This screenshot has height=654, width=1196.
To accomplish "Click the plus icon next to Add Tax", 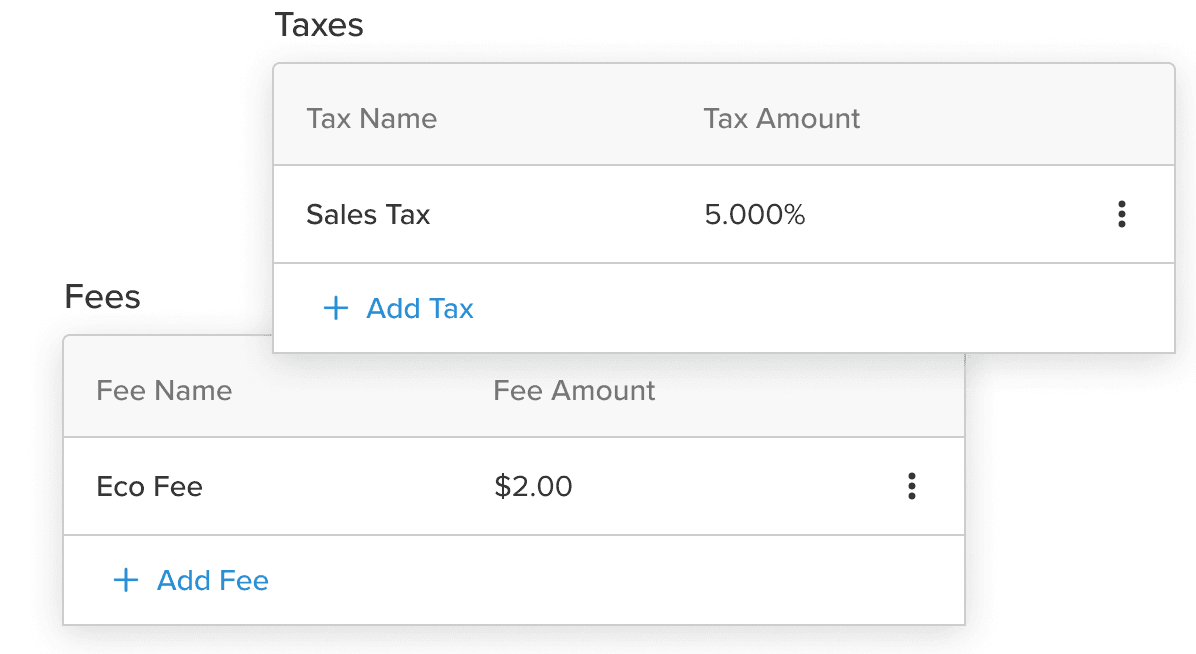I will (335, 308).
